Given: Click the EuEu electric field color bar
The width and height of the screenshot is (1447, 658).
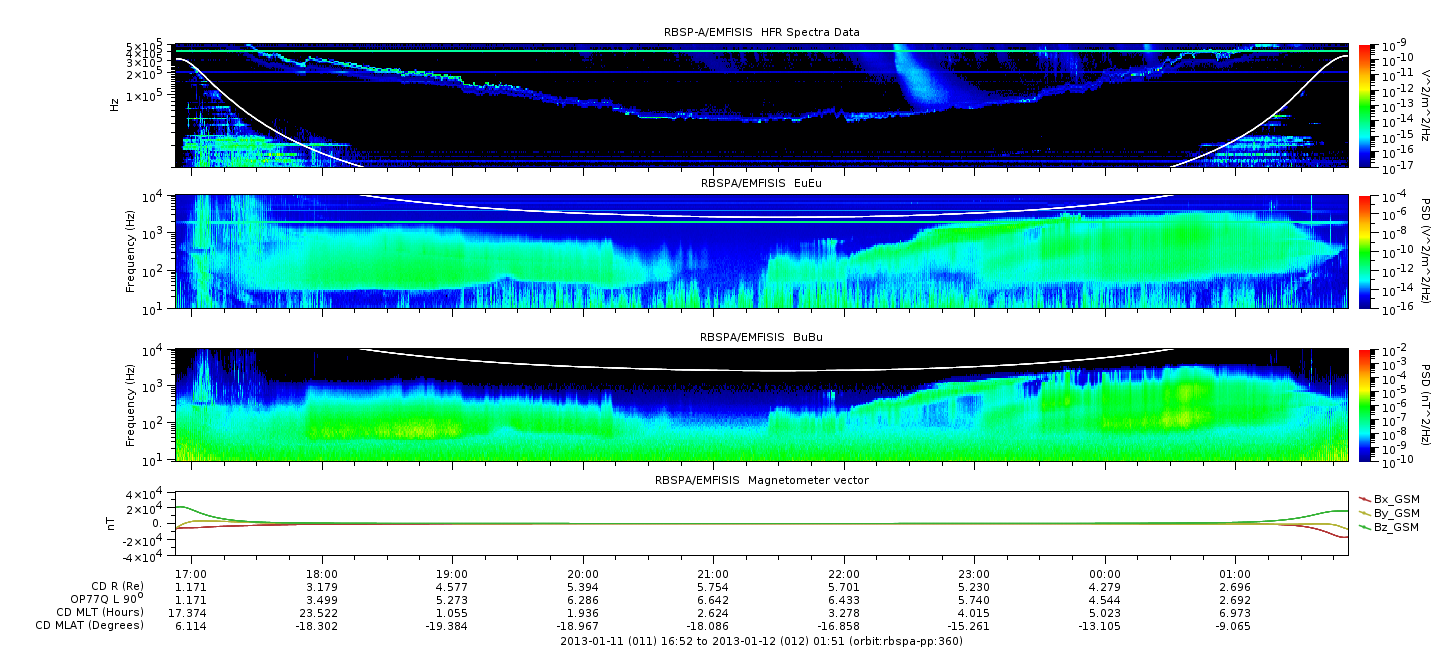Looking at the screenshot, I should coord(1364,252).
